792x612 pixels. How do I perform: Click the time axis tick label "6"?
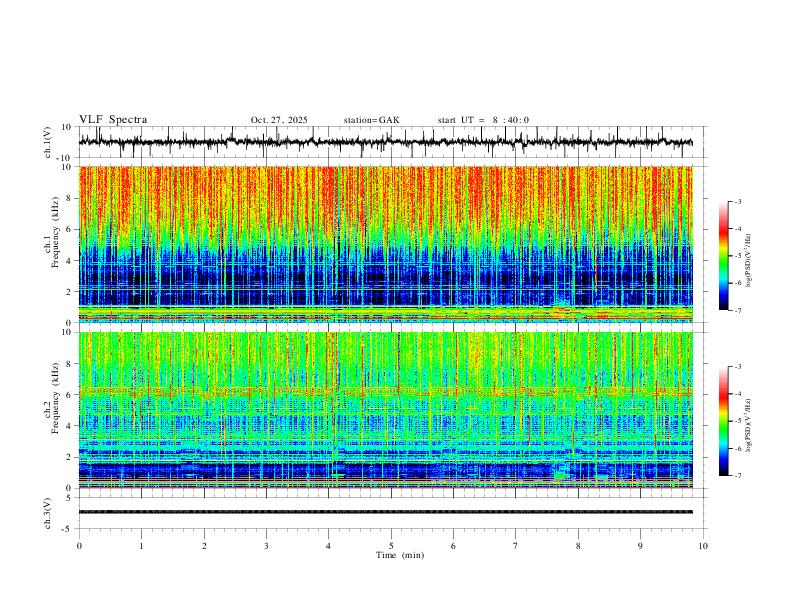pyautogui.click(x=454, y=546)
